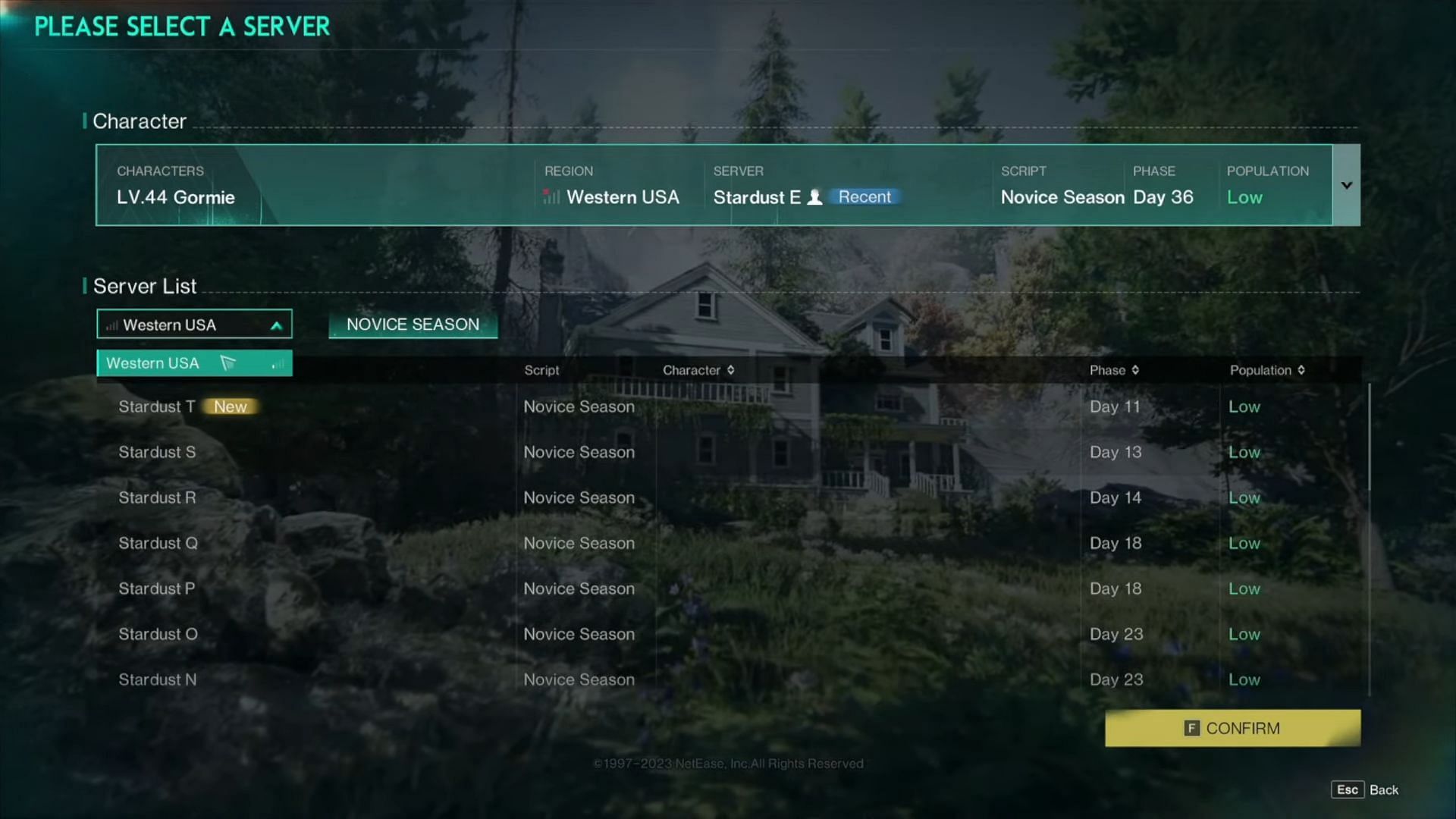The image size is (1456, 819).
Task: Toggle the New badge on Stardust T server
Action: tap(230, 406)
